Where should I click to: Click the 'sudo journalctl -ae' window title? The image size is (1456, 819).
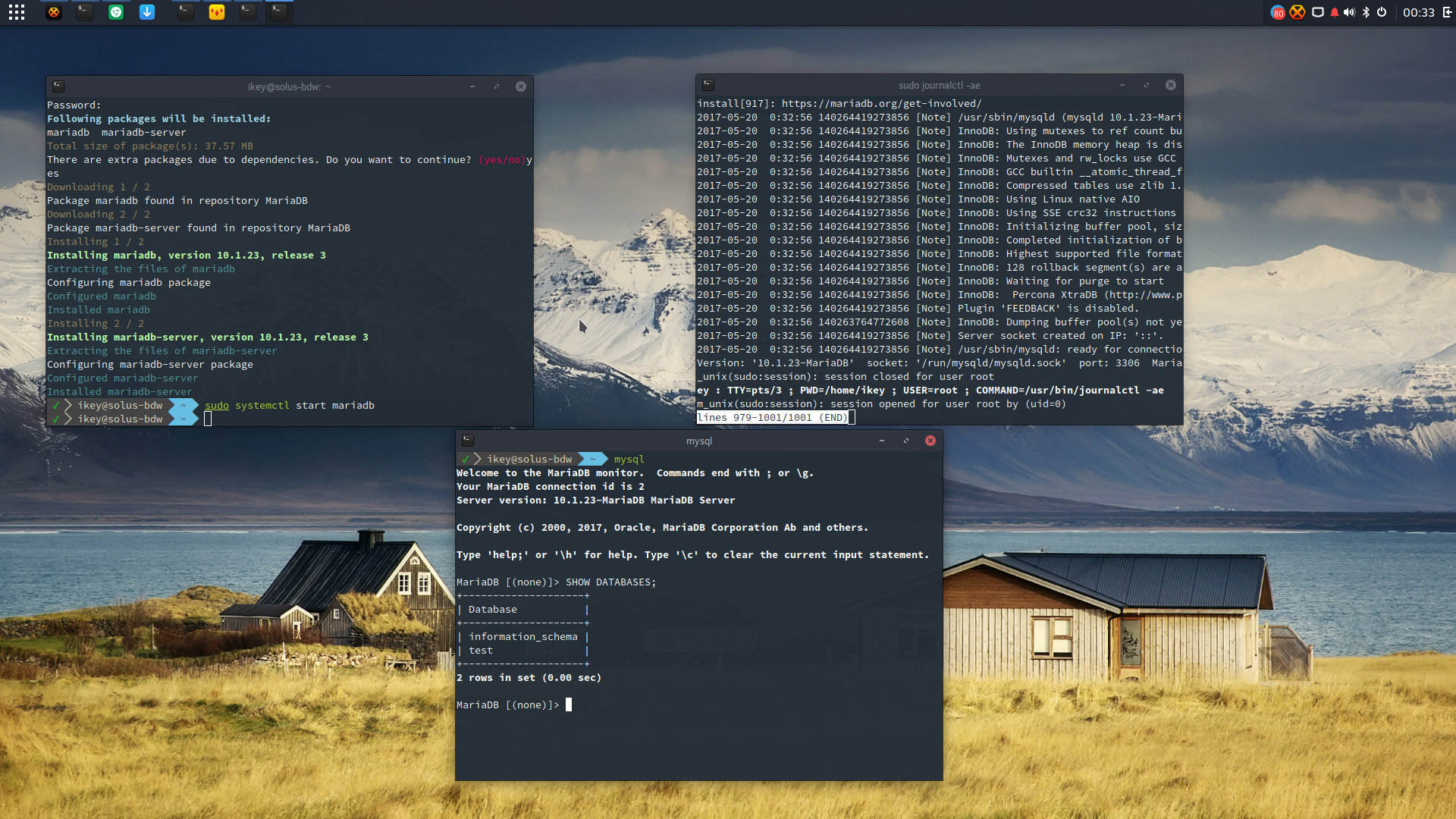[940, 85]
